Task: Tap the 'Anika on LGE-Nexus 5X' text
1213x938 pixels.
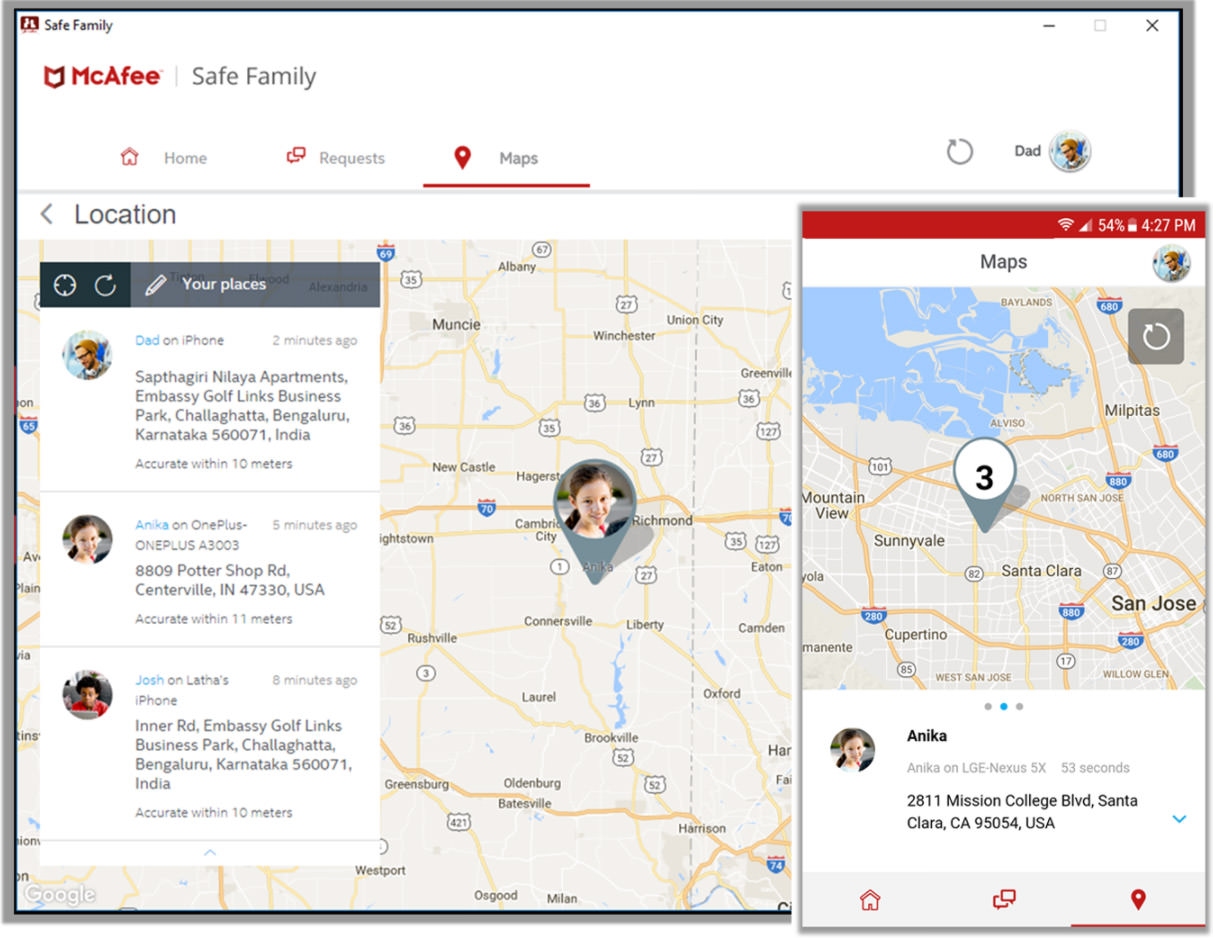Action: 976,768
